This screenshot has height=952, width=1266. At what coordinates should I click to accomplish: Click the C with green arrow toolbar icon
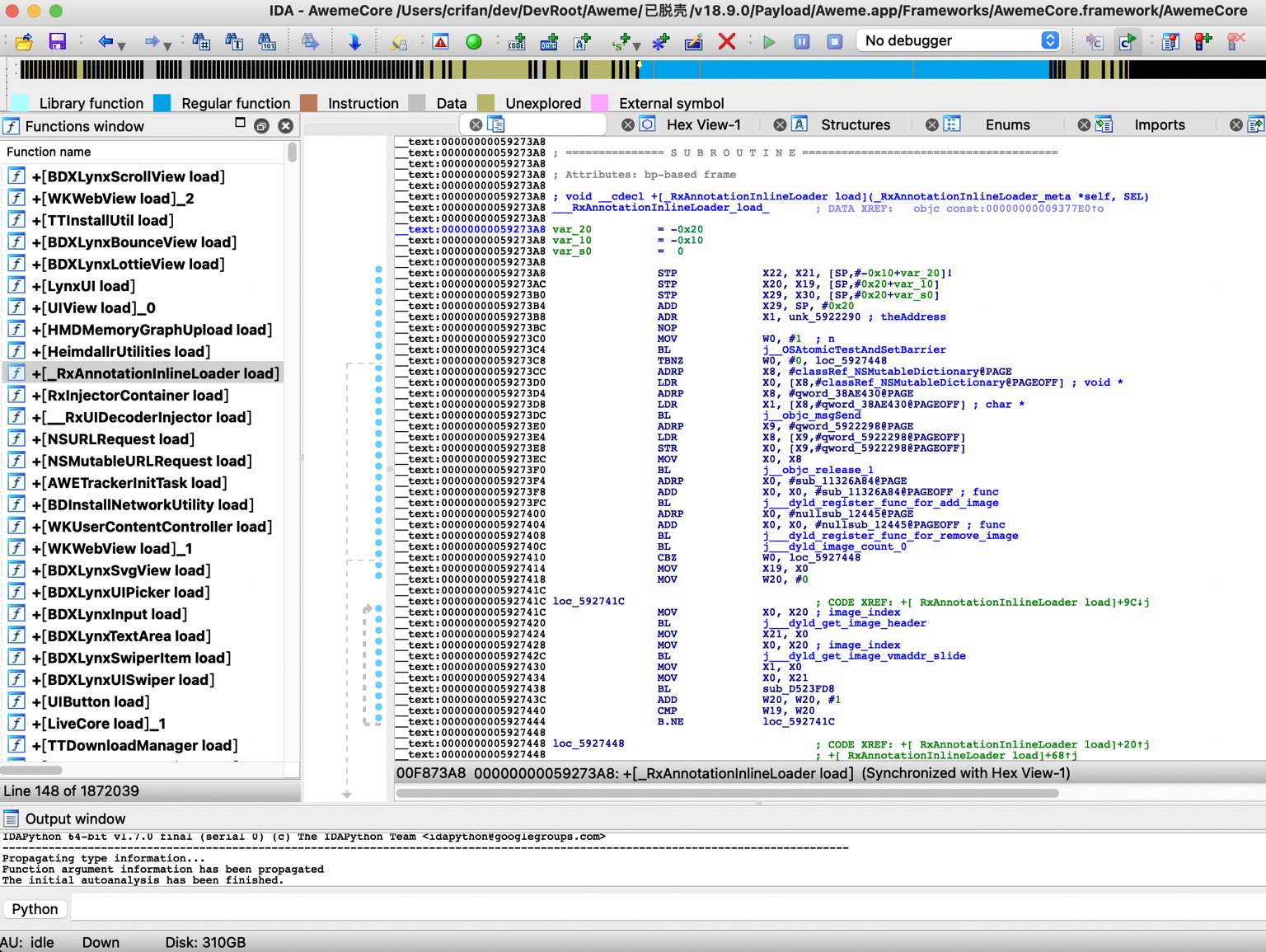point(1127,41)
